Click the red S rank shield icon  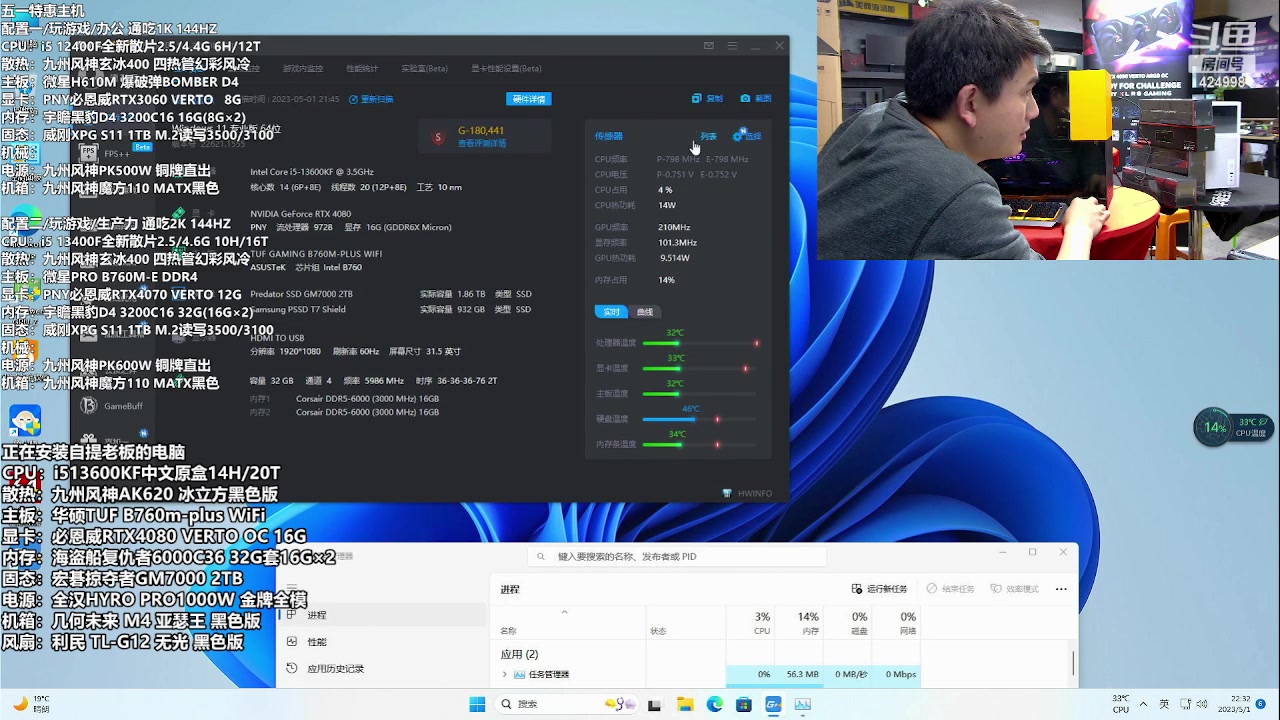click(x=438, y=137)
